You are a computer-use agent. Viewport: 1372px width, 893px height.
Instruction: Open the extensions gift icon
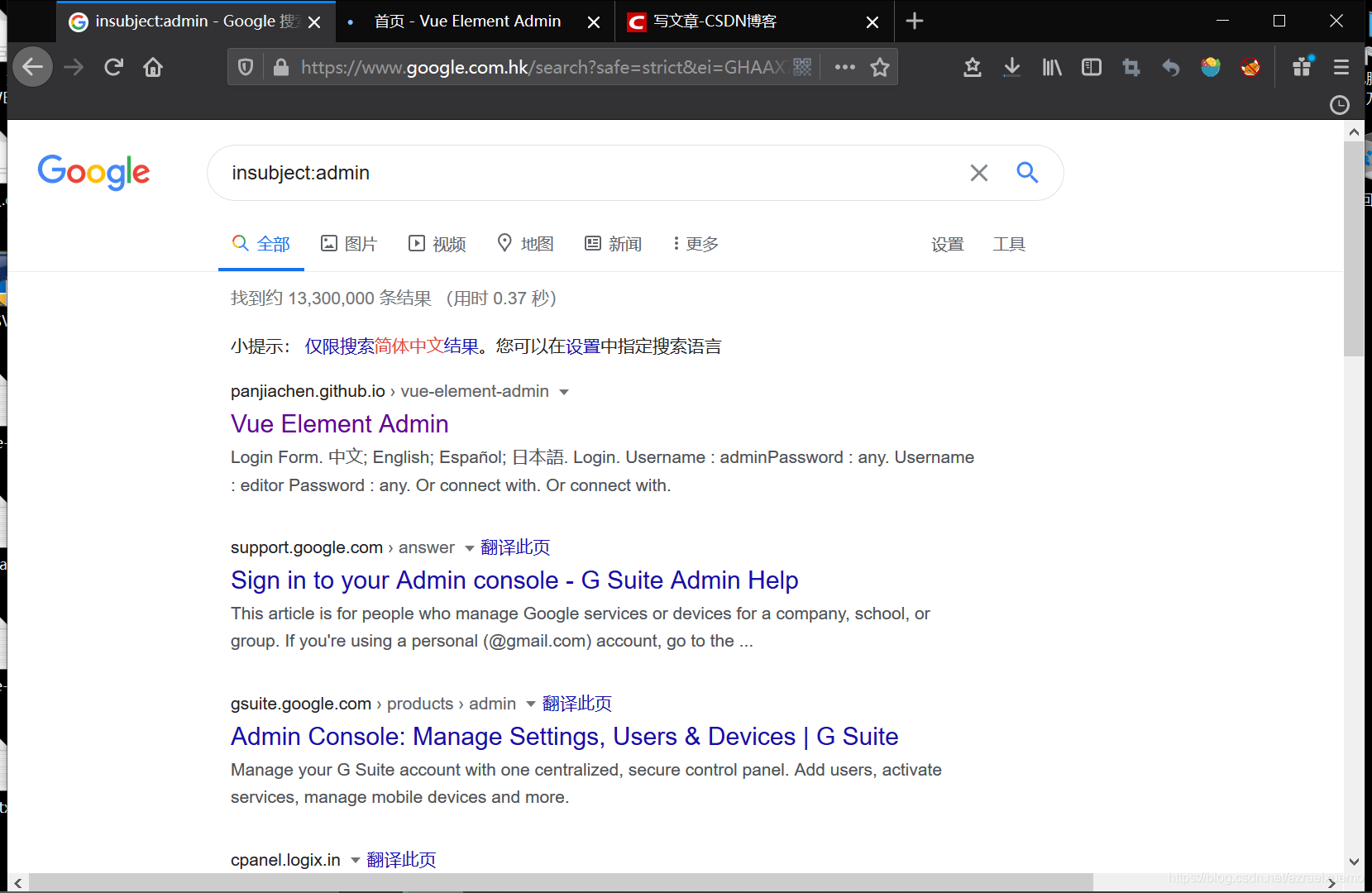(x=1303, y=67)
